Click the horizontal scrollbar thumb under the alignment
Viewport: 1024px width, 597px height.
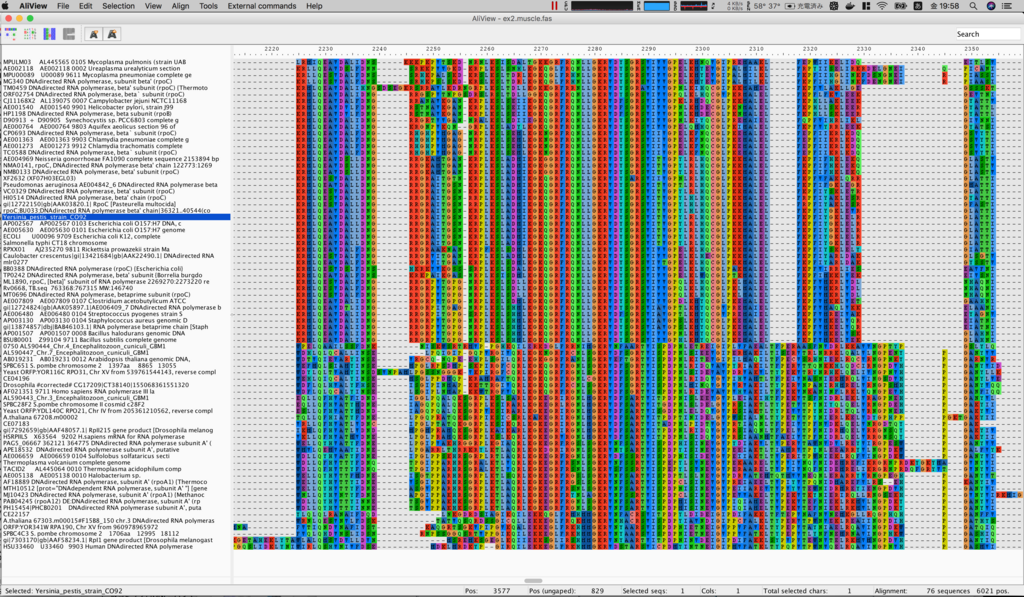[x=533, y=581]
